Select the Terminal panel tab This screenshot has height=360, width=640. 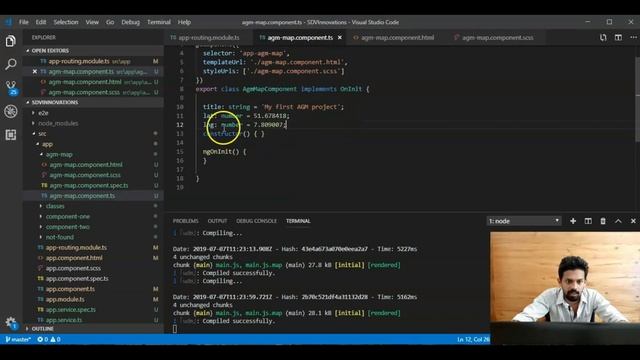coord(298,221)
